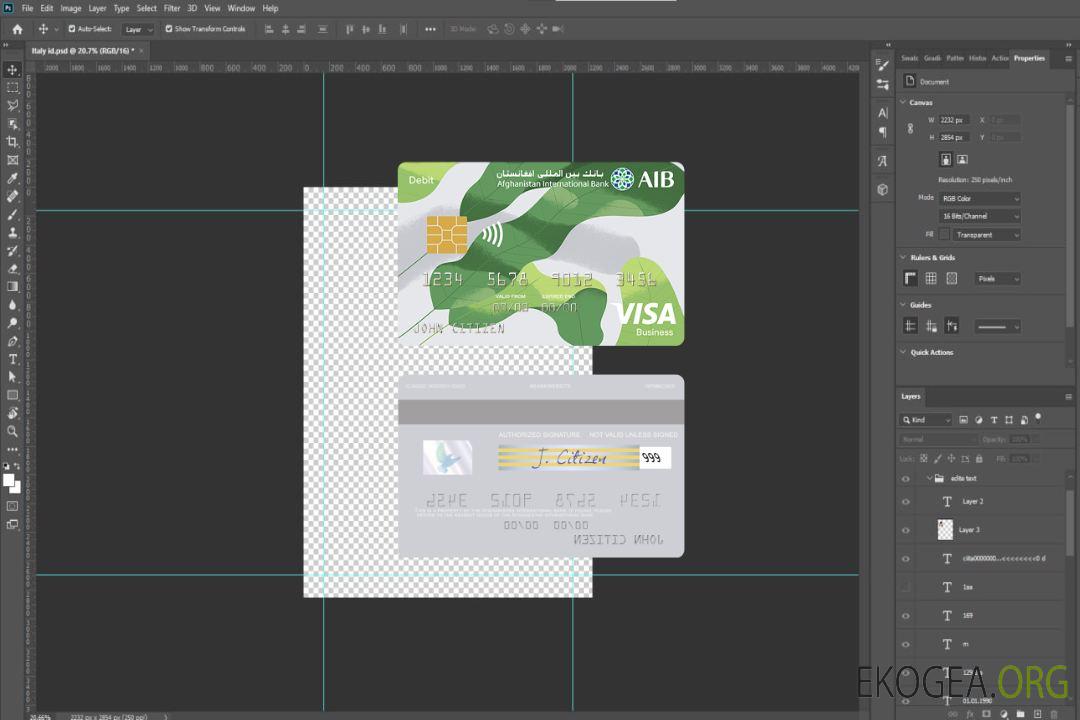1080x720 pixels.
Task: Click the Home icon in options bar
Action: coord(17,29)
